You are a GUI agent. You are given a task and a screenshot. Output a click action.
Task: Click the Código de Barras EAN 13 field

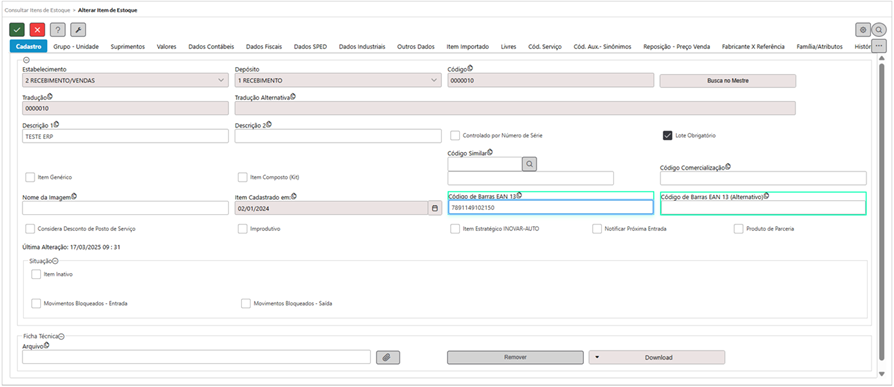click(x=550, y=208)
